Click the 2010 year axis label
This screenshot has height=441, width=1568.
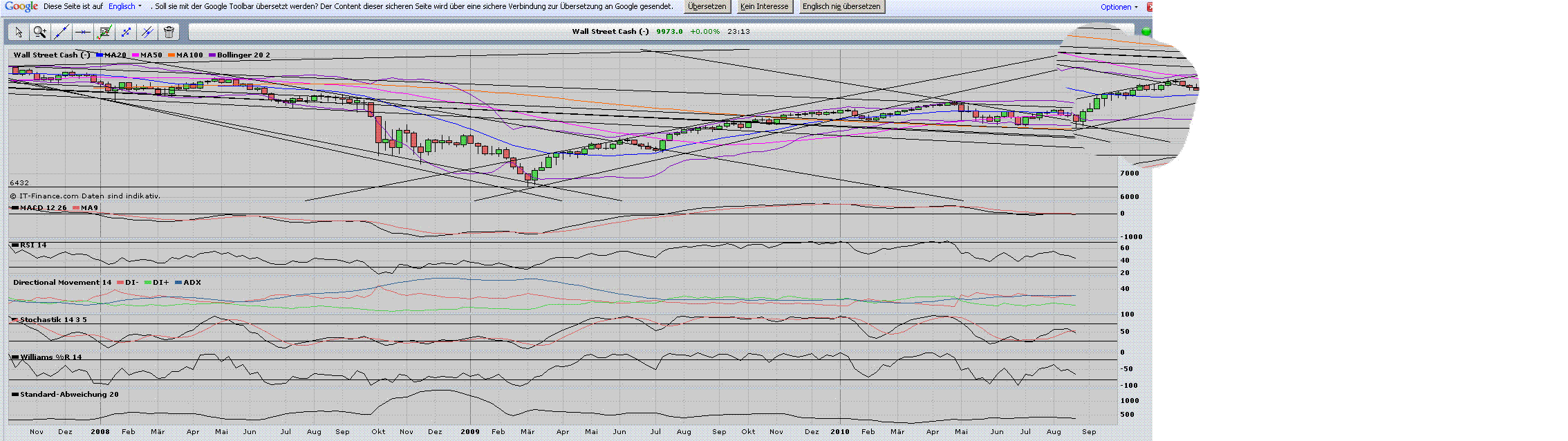(840, 432)
